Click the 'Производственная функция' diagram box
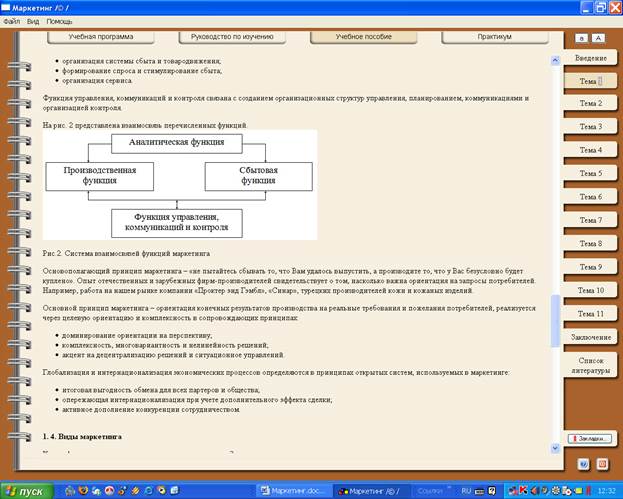Screen dimensions: 623x499 click(x=100, y=176)
